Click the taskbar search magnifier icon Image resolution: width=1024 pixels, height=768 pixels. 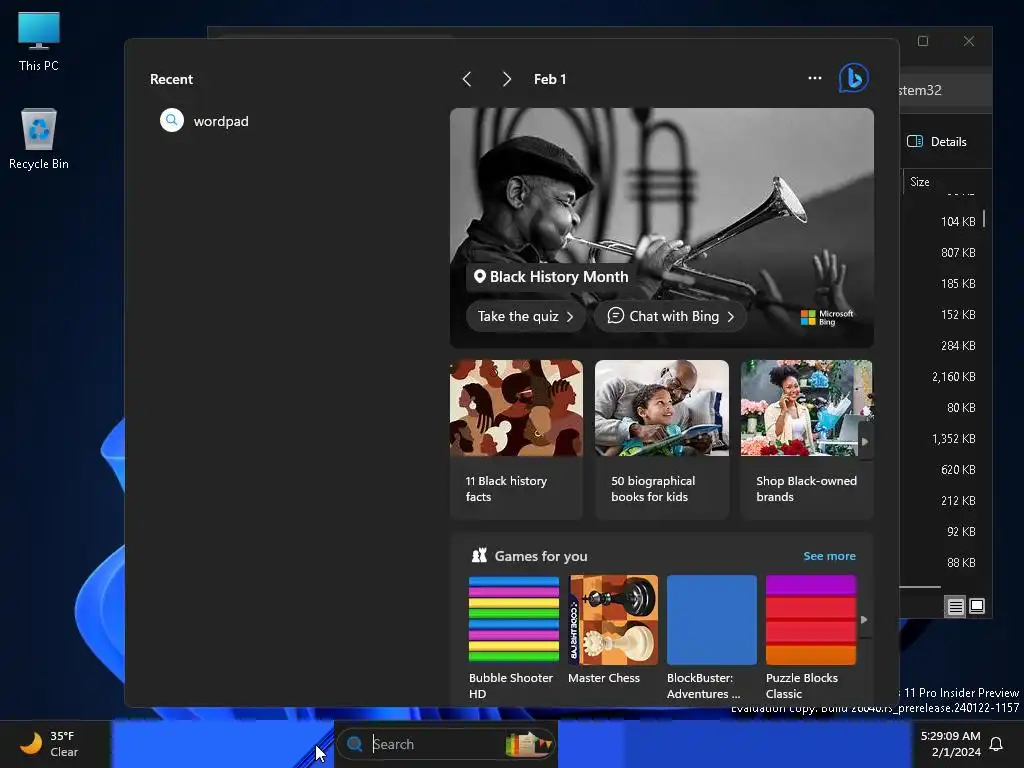pos(355,744)
